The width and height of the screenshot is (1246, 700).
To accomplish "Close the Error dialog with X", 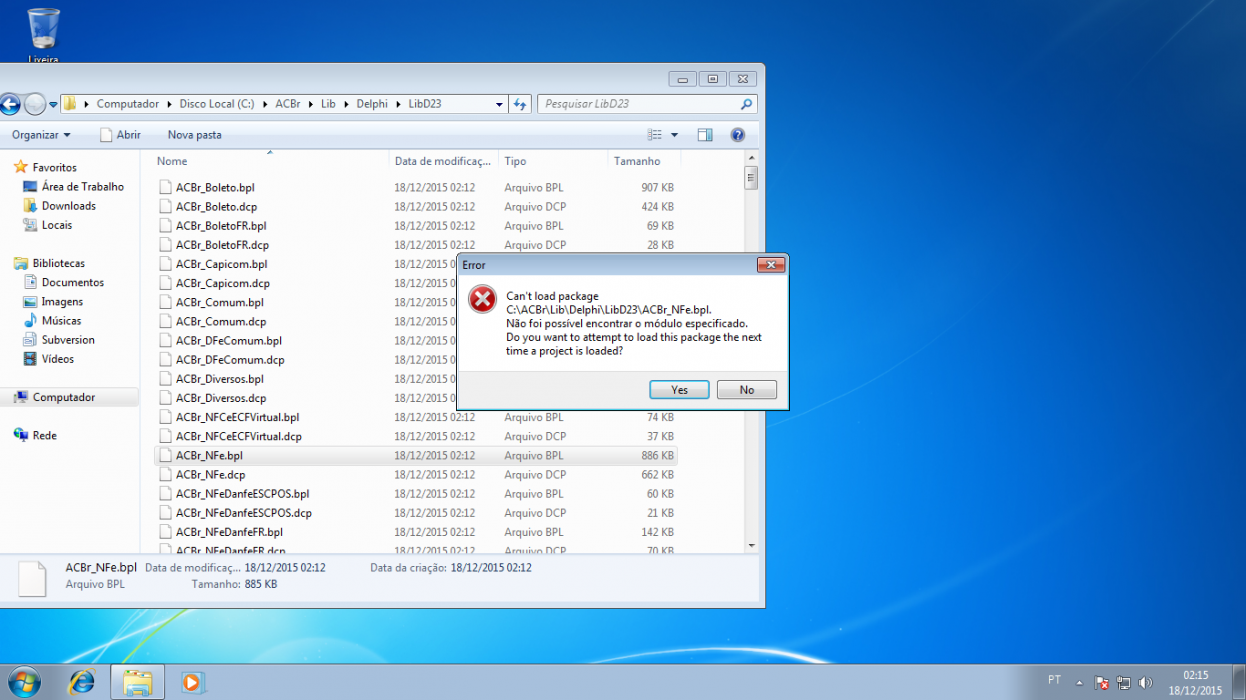I will pos(770,265).
